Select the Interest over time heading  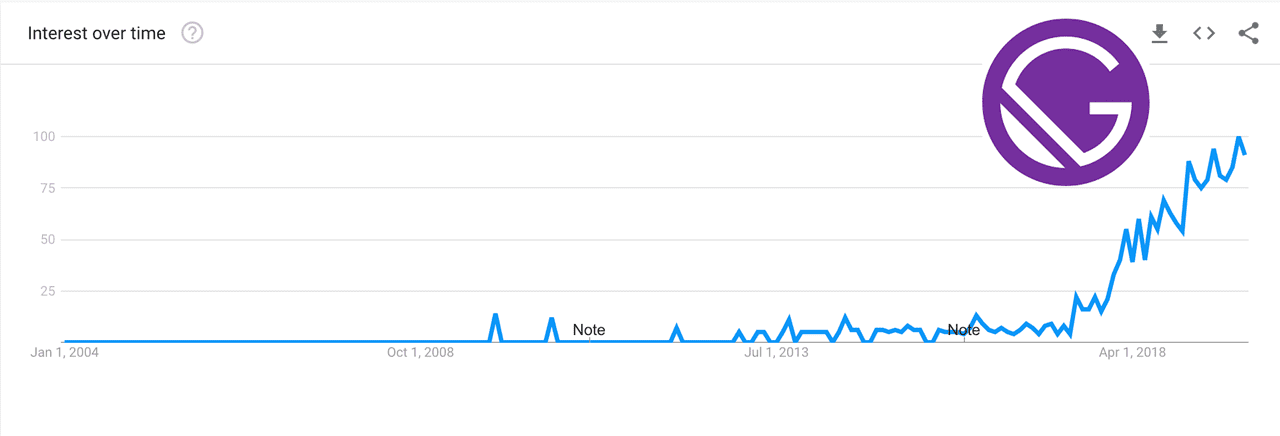(x=96, y=33)
